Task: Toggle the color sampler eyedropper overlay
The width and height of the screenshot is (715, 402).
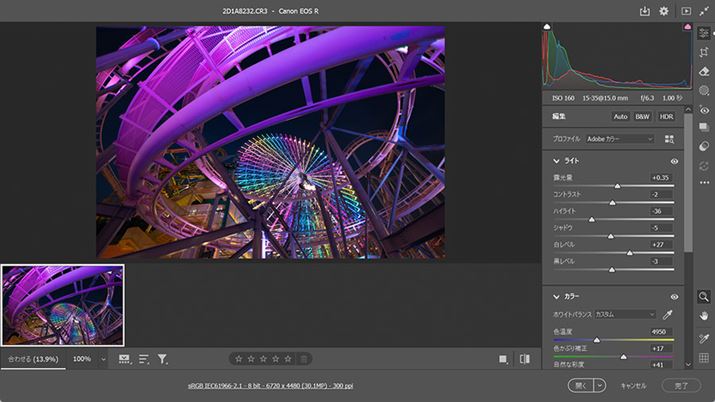Action: click(x=704, y=338)
